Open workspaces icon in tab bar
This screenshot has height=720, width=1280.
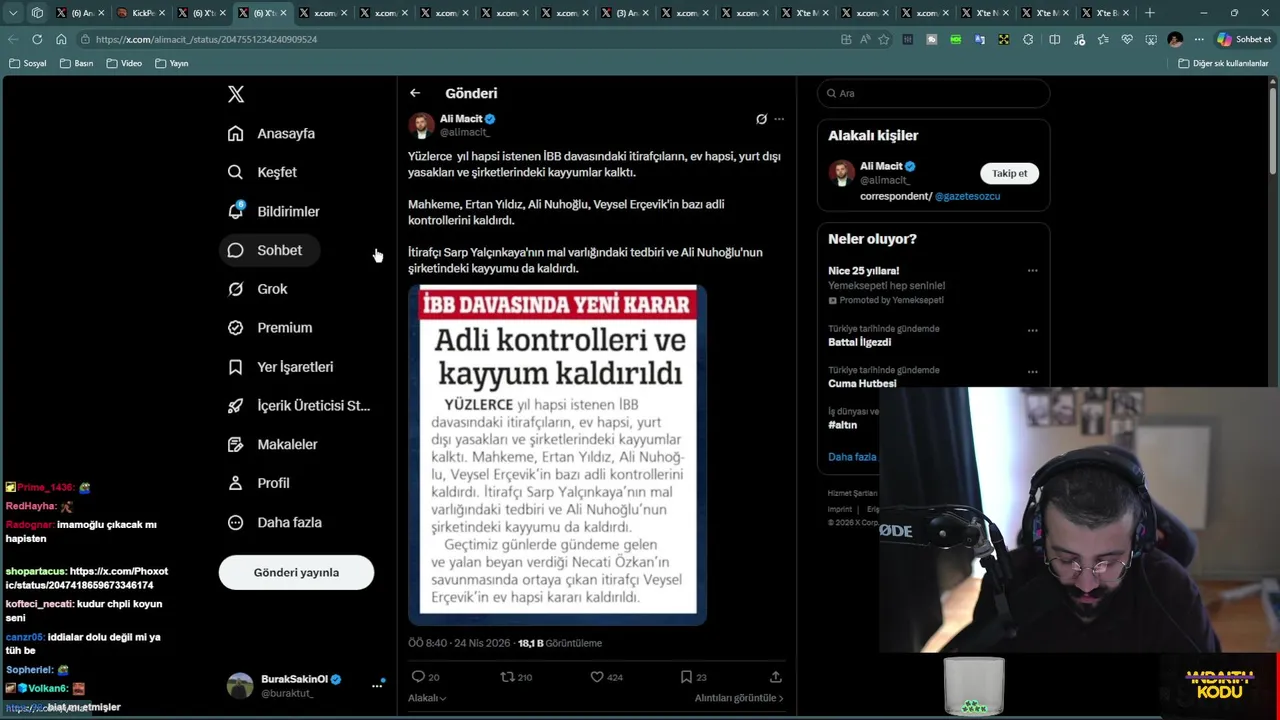coord(38,13)
